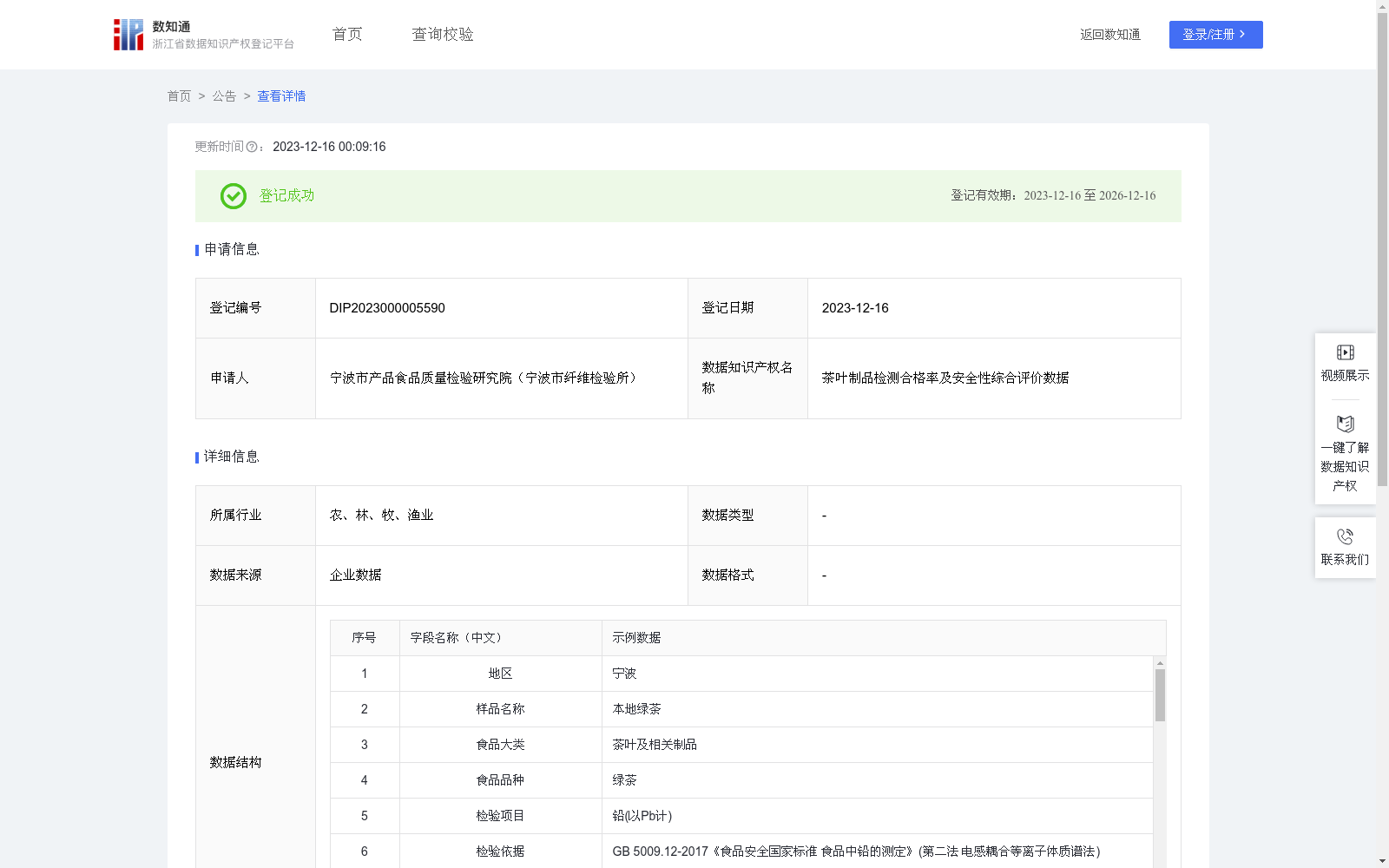Image resolution: width=1389 pixels, height=868 pixels.
Task: Click the 数据类型 label cell
Action: (x=747, y=516)
